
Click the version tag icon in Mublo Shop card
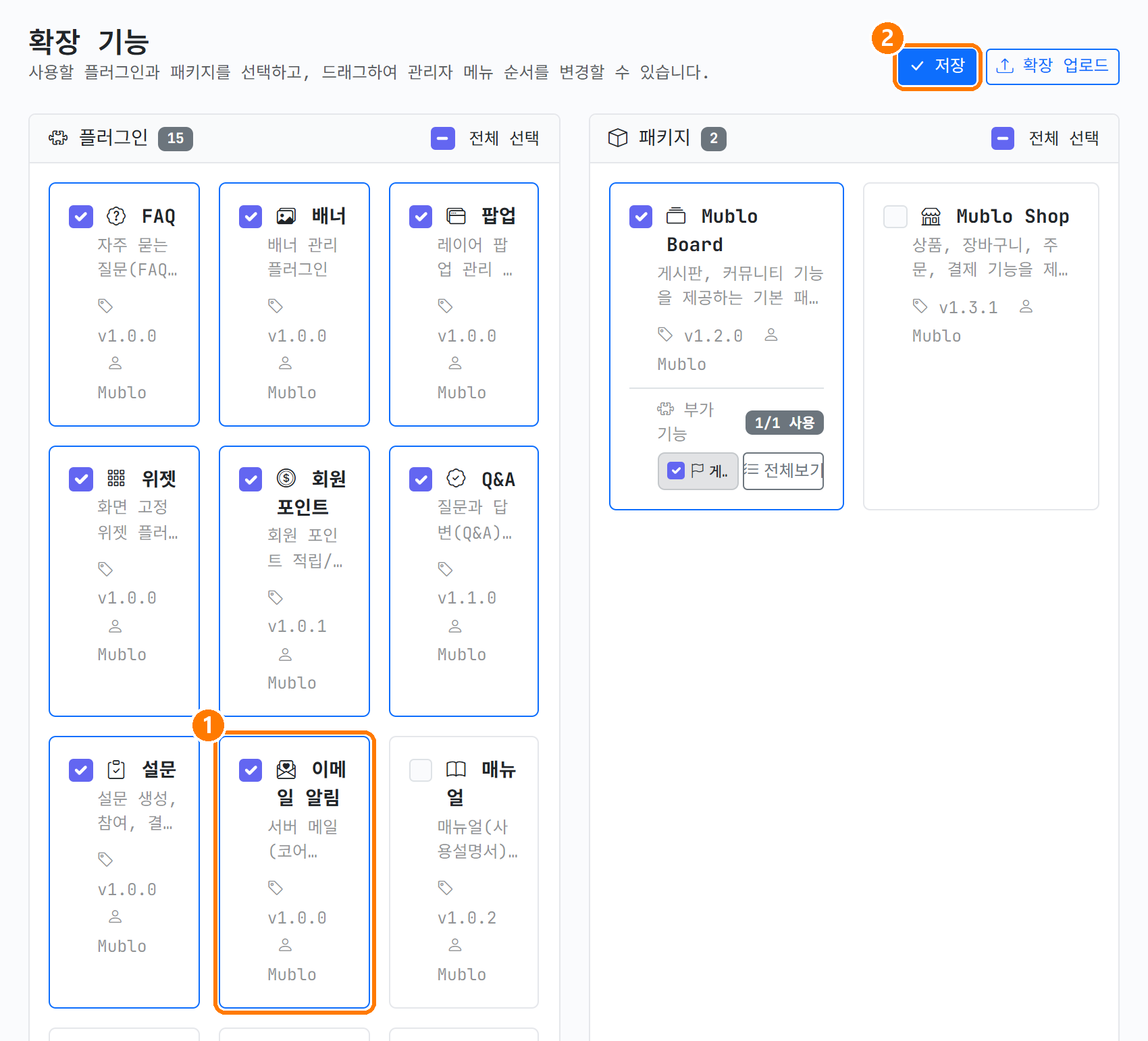(920, 306)
